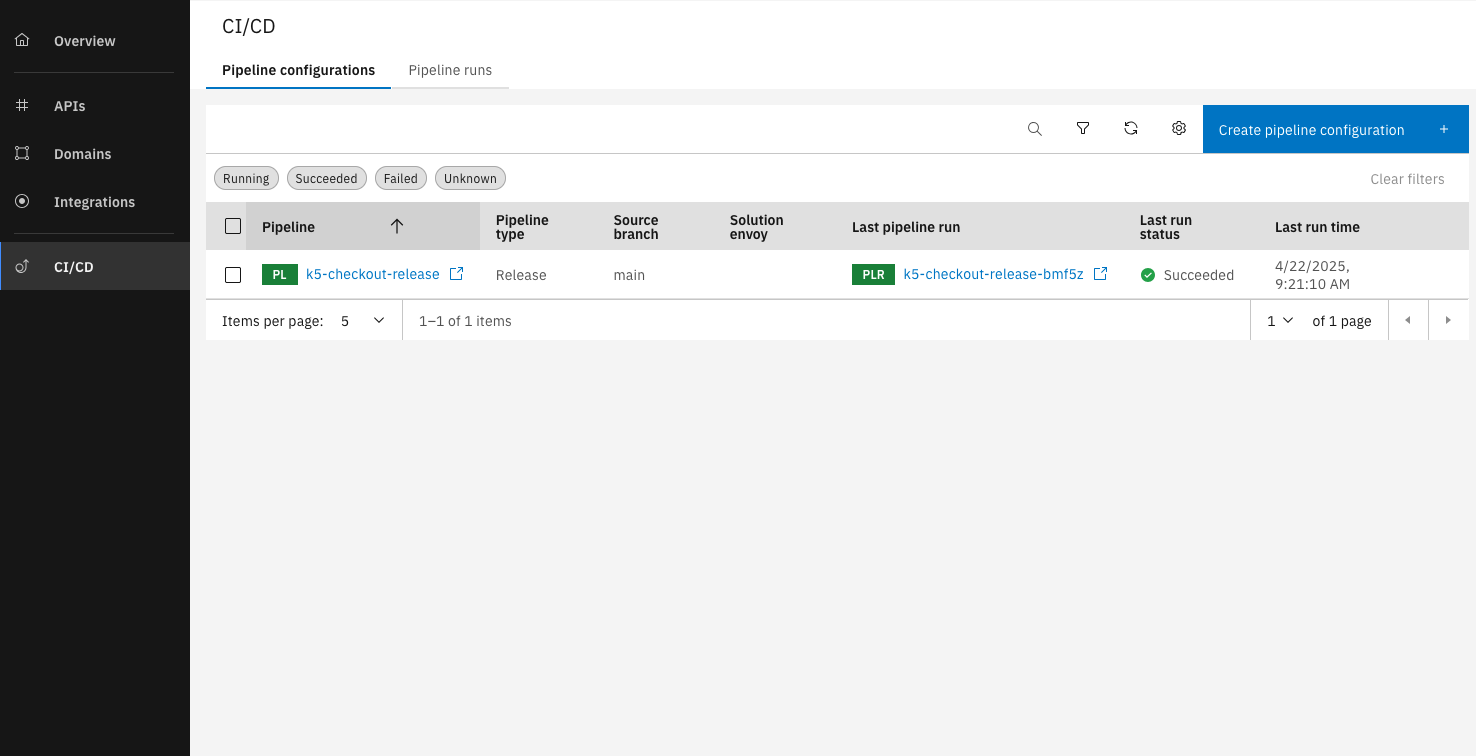Open Integrations in the sidebar
The height and width of the screenshot is (756, 1476).
pos(94,202)
